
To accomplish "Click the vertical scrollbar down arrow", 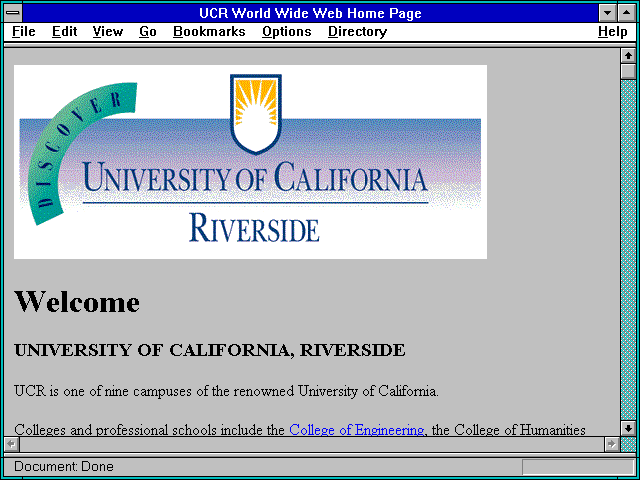I will point(628,428).
